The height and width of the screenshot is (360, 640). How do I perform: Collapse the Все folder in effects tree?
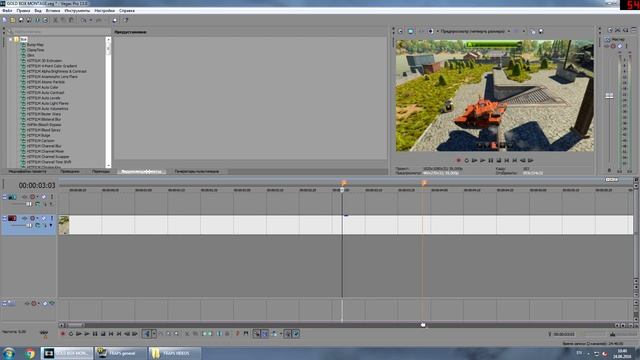11,40
